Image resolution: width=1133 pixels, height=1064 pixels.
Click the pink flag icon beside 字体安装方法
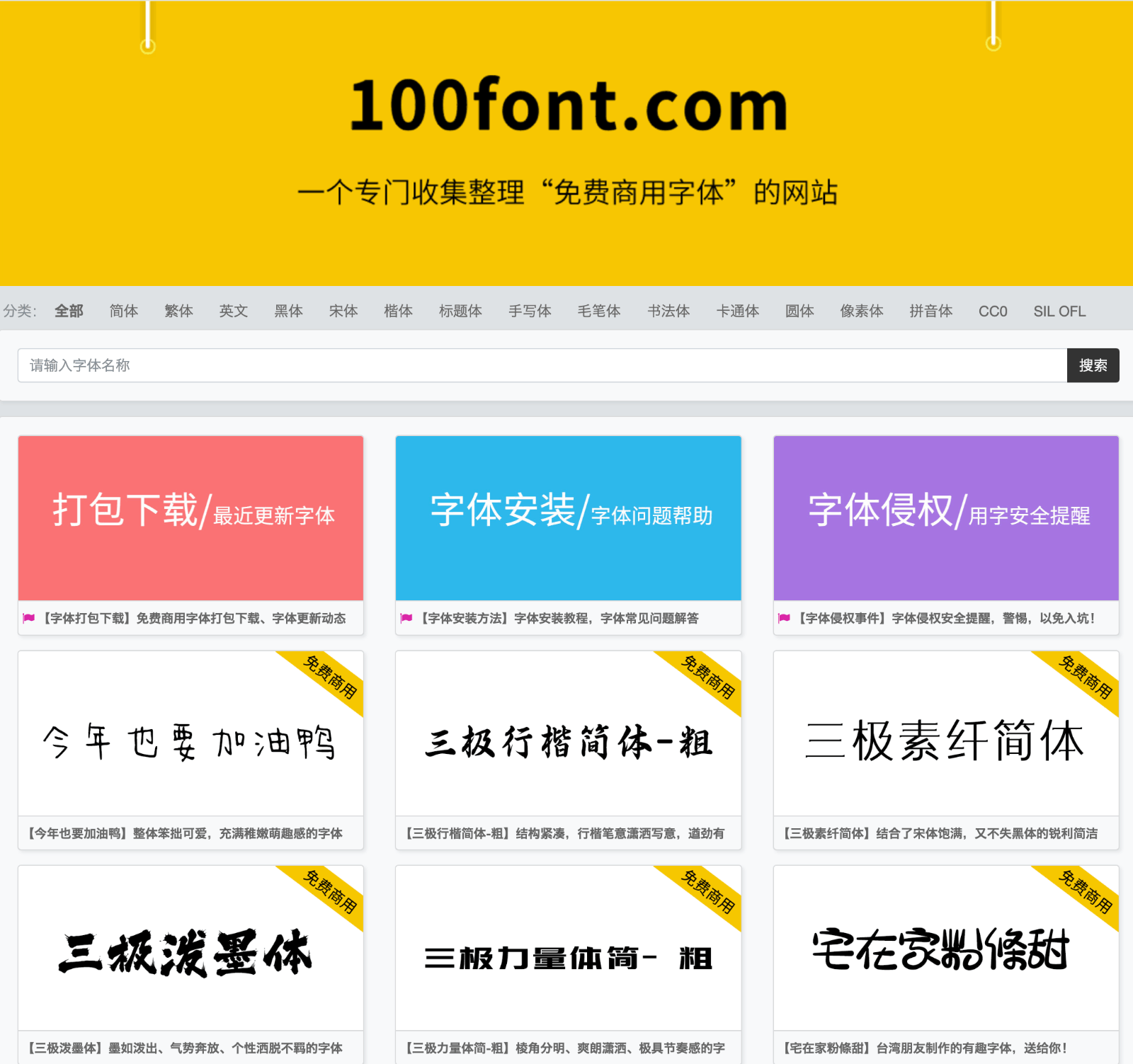coord(406,618)
